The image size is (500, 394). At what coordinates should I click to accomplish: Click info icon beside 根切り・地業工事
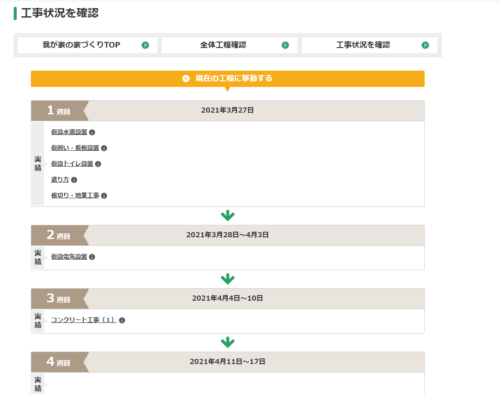[104, 196]
